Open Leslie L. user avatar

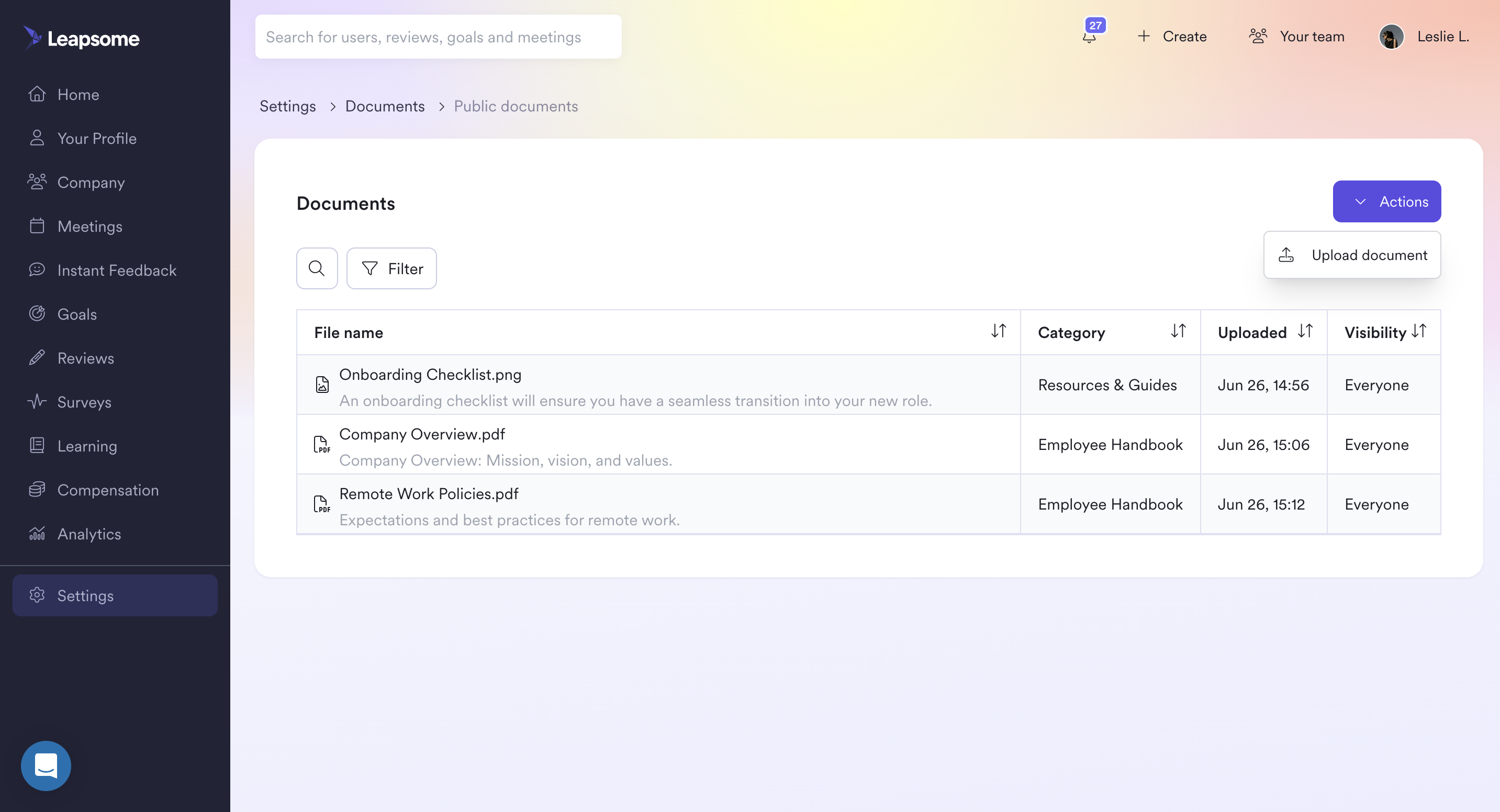(x=1391, y=37)
